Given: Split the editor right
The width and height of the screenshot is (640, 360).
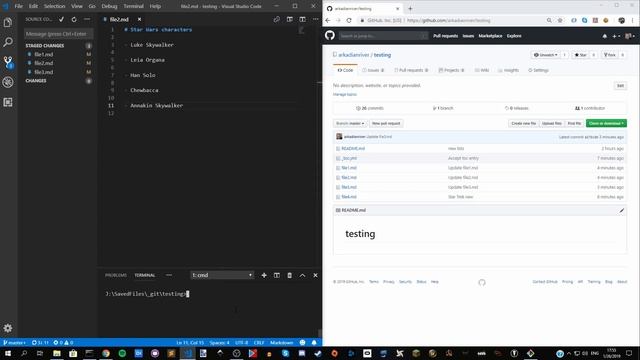Looking at the screenshot, I should pos(302,19).
